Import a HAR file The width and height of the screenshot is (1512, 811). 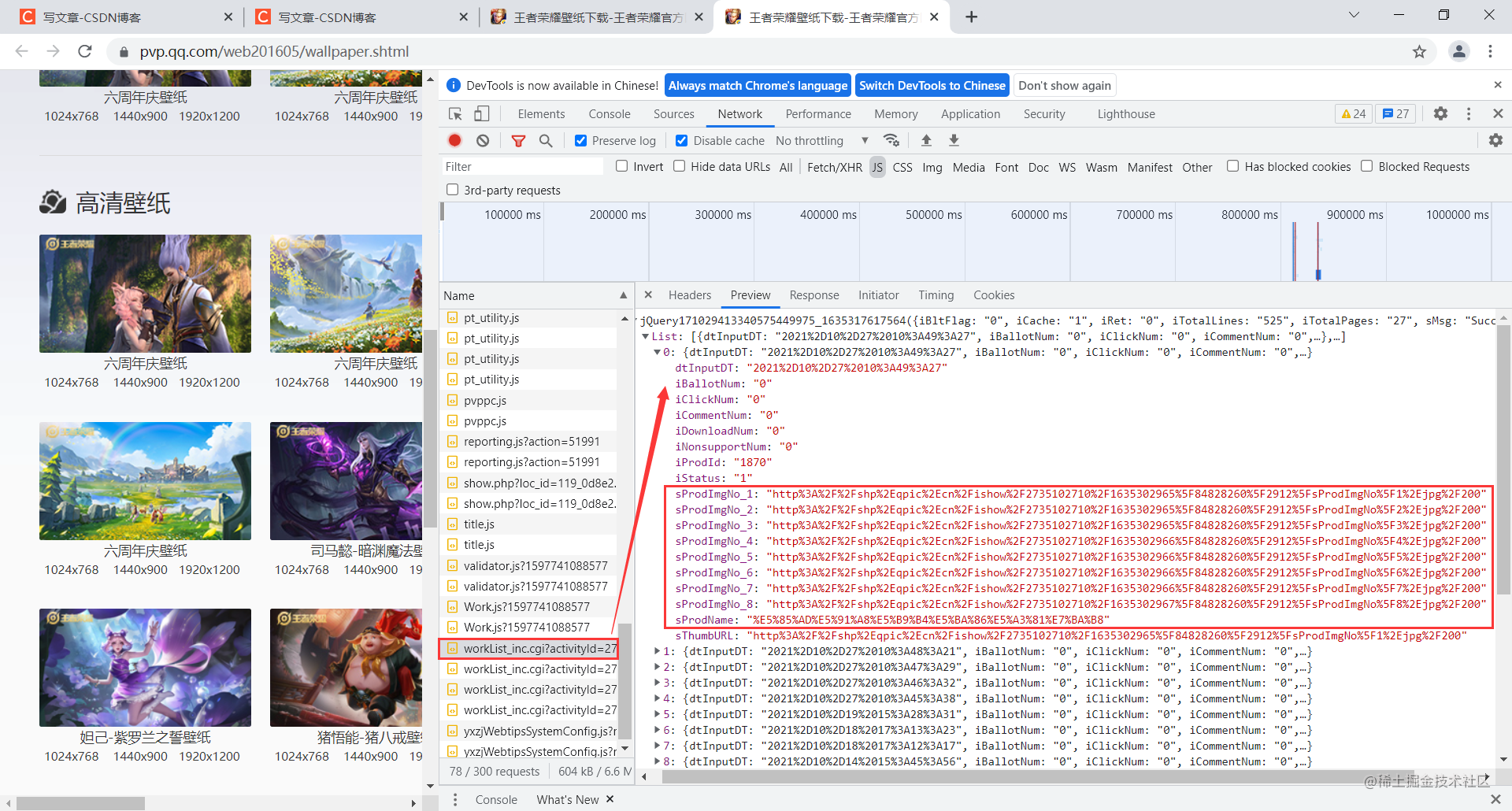pyautogui.click(x=926, y=140)
